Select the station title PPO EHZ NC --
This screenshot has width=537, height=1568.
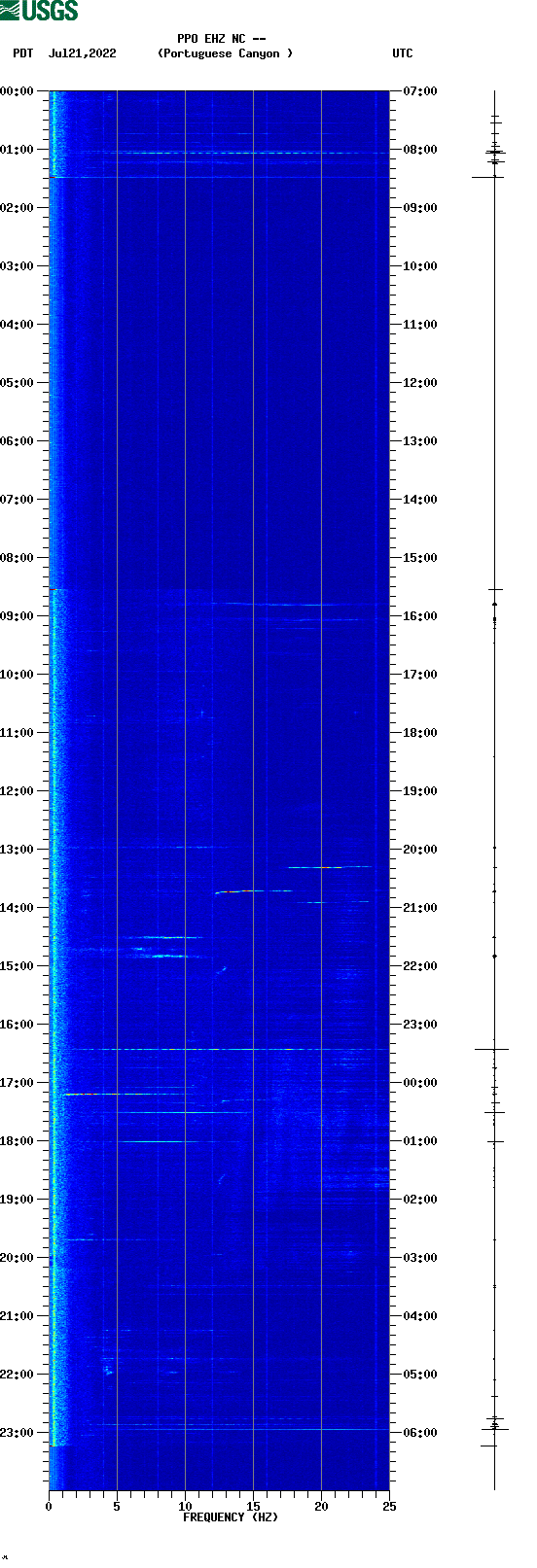pyautogui.click(x=222, y=39)
